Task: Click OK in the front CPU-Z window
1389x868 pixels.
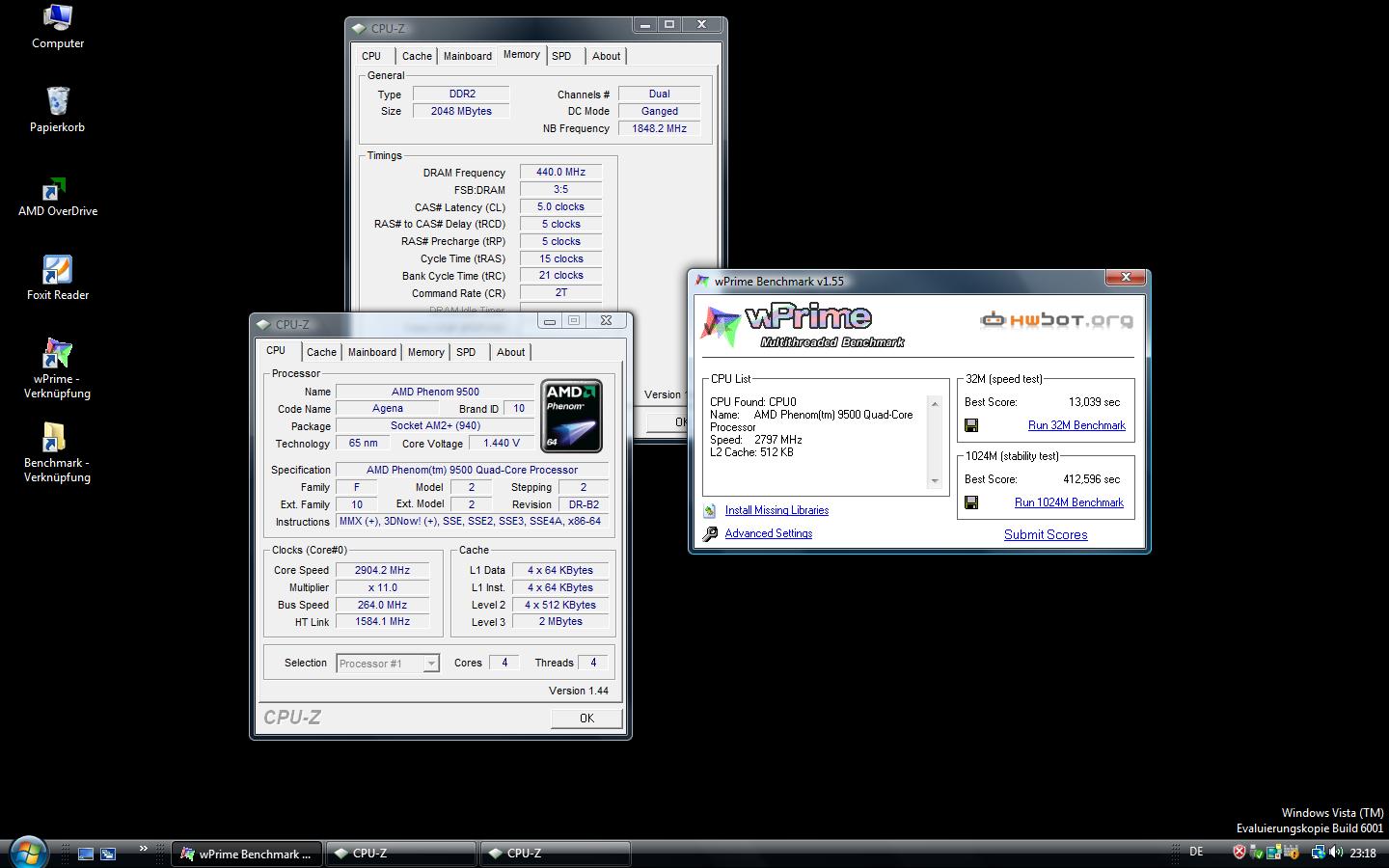Action: pyautogui.click(x=586, y=719)
